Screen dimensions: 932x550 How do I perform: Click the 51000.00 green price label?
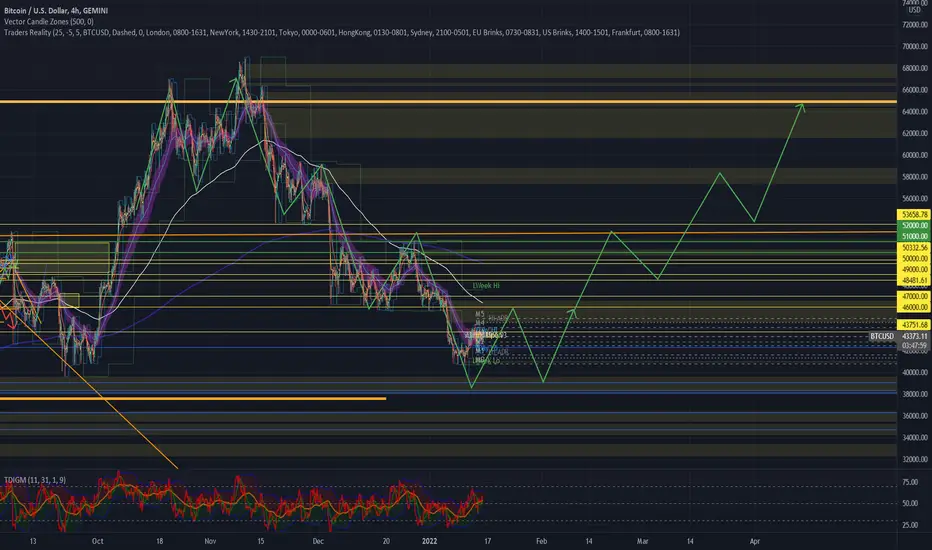pos(914,236)
